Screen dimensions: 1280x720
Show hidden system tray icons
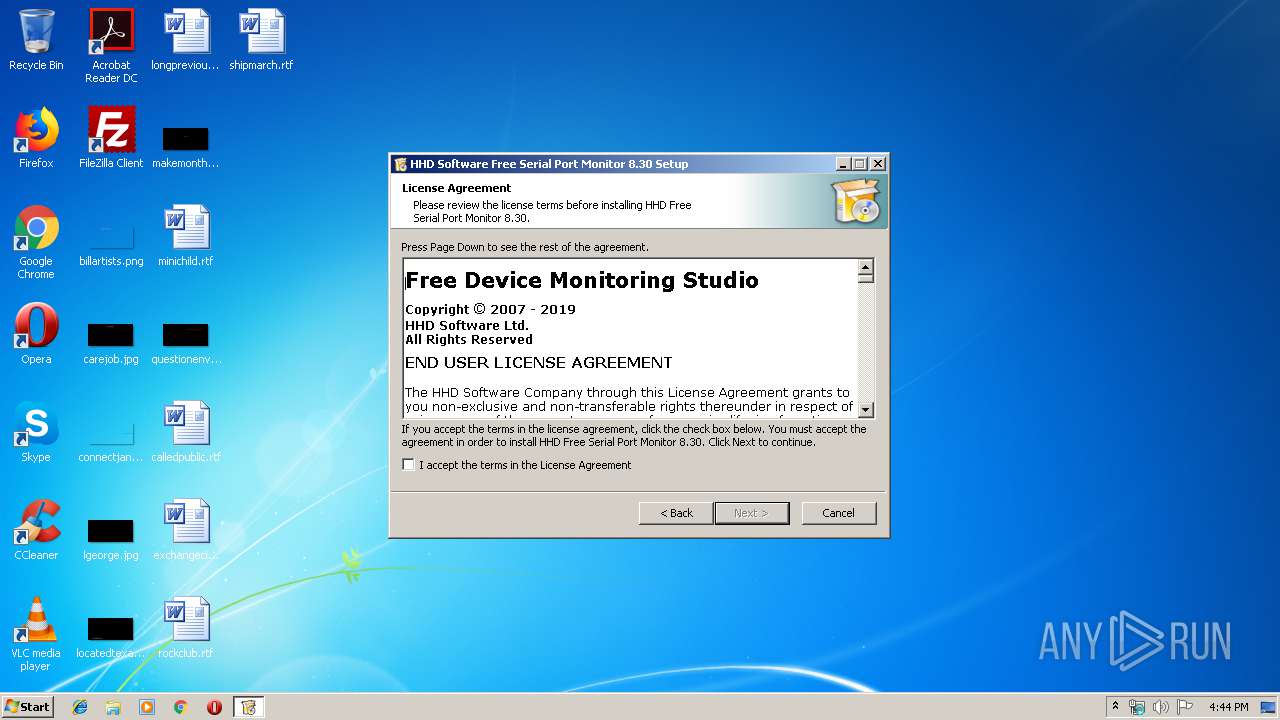1115,706
